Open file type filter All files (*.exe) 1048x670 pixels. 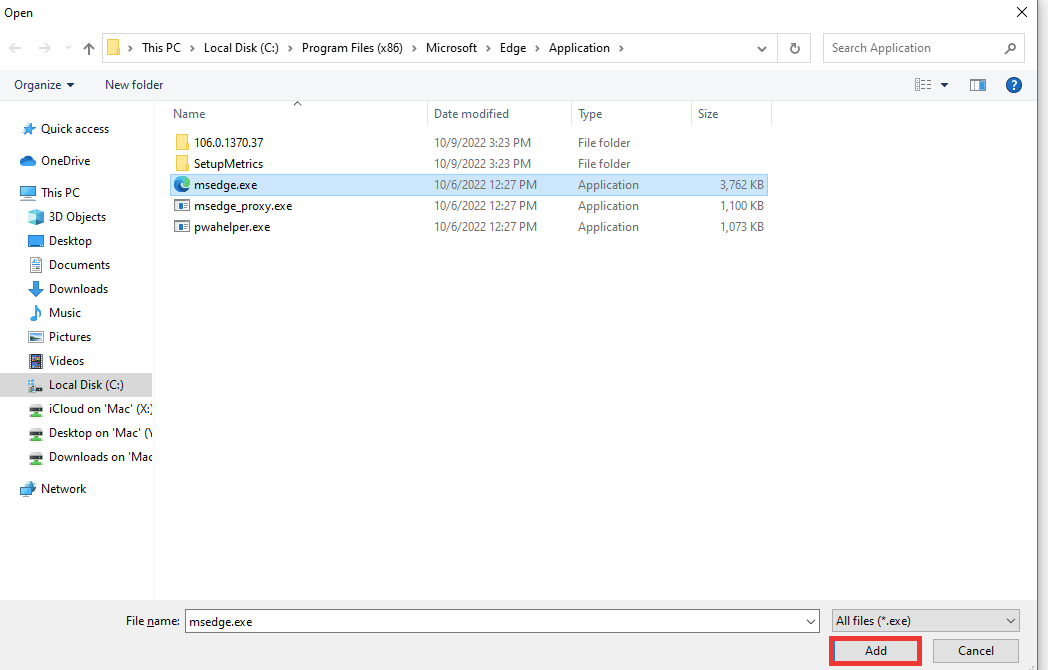[926, 621]
